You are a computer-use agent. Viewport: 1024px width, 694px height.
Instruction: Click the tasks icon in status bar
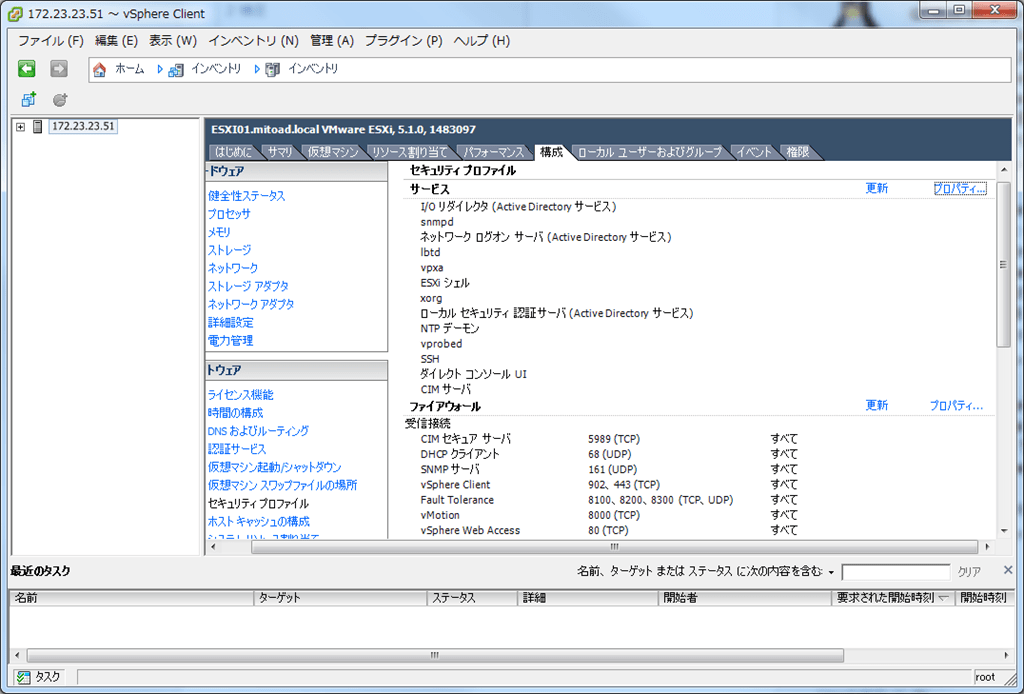coord(24,677)
